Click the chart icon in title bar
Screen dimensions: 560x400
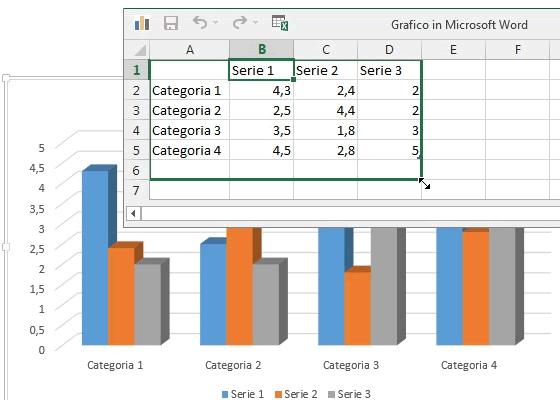click(142, 24)
